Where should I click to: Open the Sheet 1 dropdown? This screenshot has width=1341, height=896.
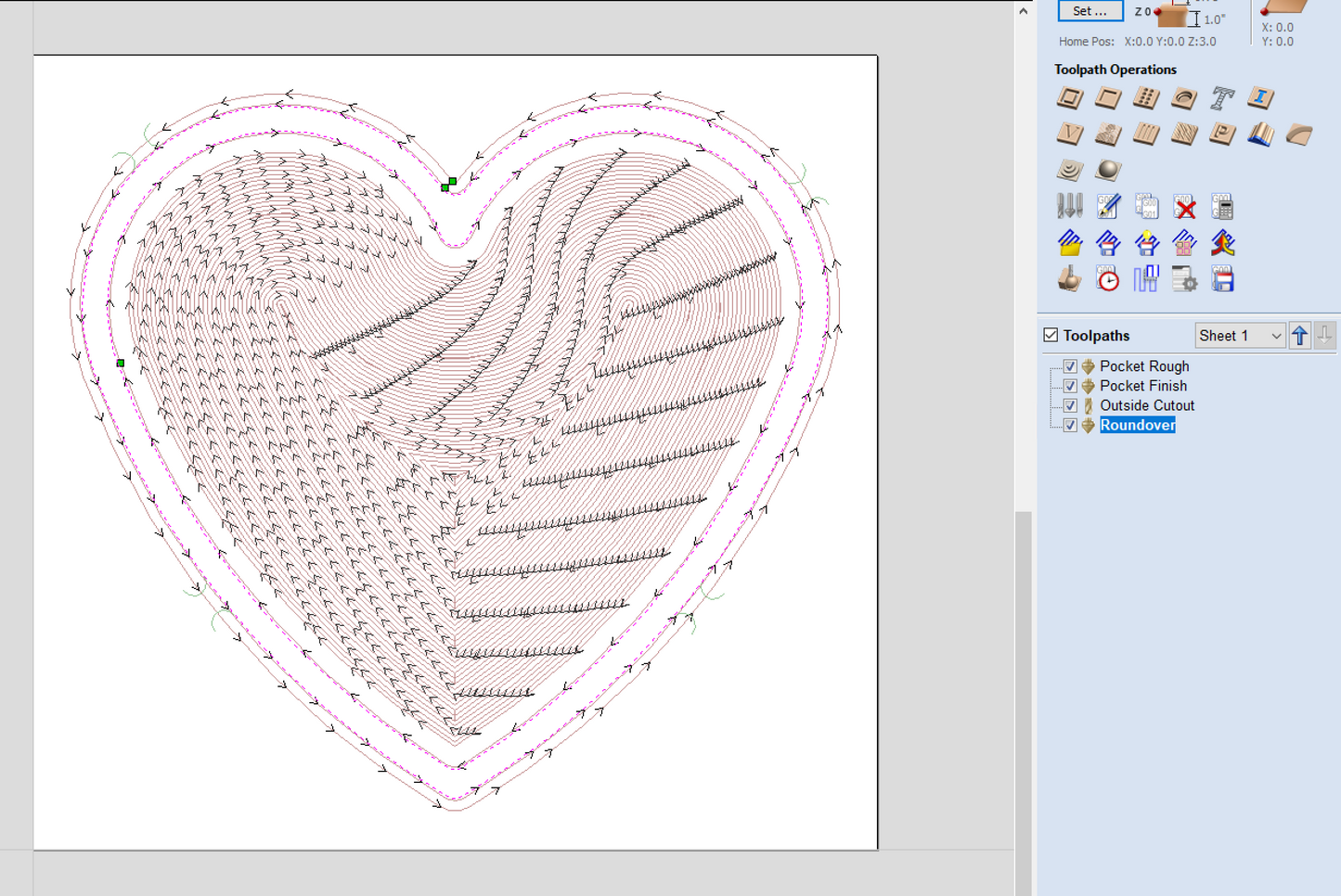point(1239,336)
